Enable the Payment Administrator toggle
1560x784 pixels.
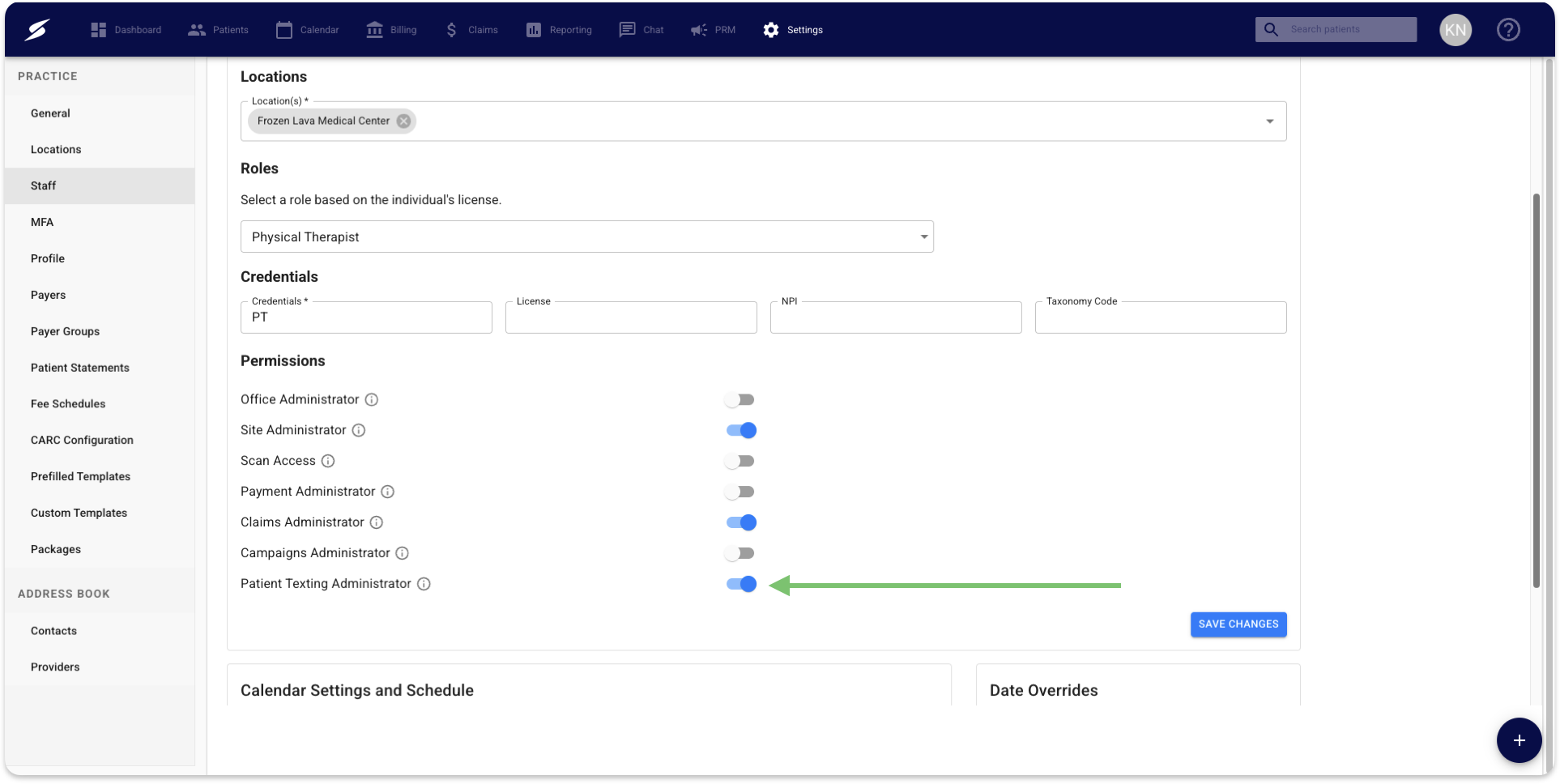point(740,492)
